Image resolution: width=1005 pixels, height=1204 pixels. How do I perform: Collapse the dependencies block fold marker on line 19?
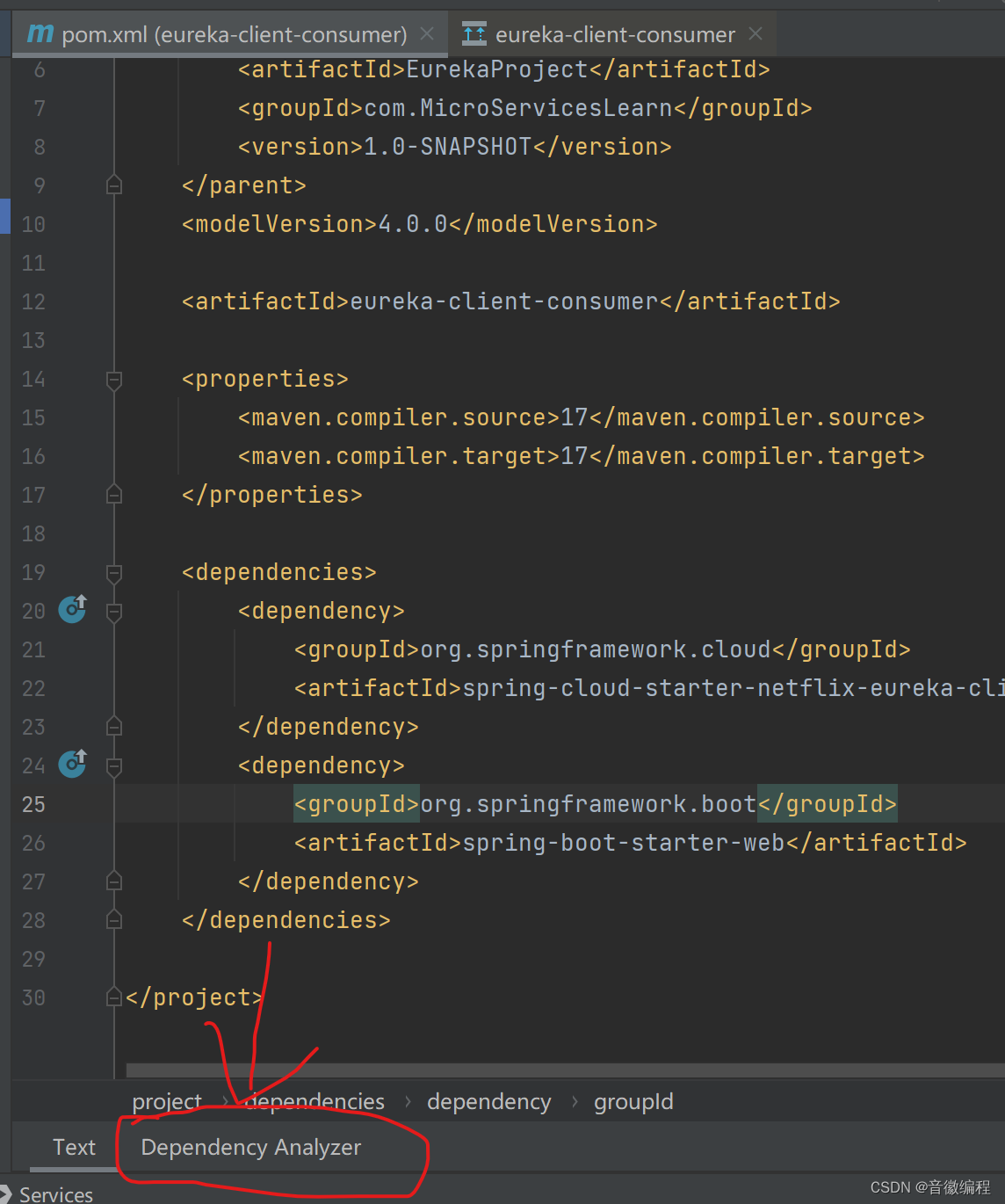[x=113, y=572]
